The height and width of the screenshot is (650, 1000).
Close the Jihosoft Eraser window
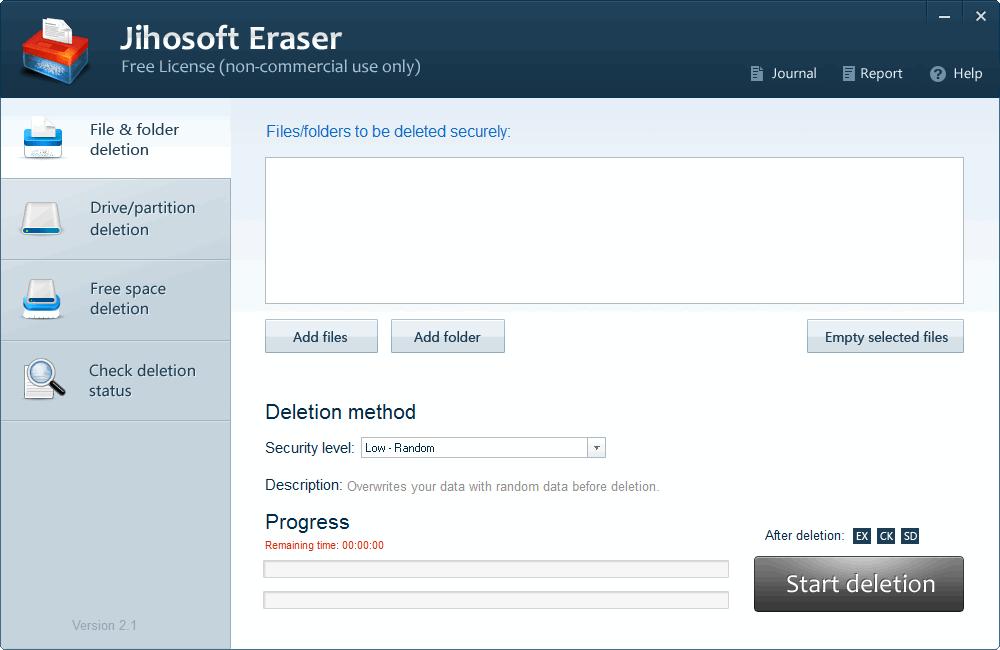[x=981, y=17]
